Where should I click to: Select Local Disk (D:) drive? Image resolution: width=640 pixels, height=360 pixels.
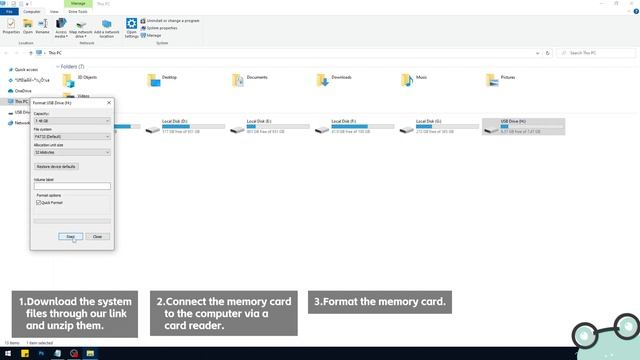click(185, 127)
